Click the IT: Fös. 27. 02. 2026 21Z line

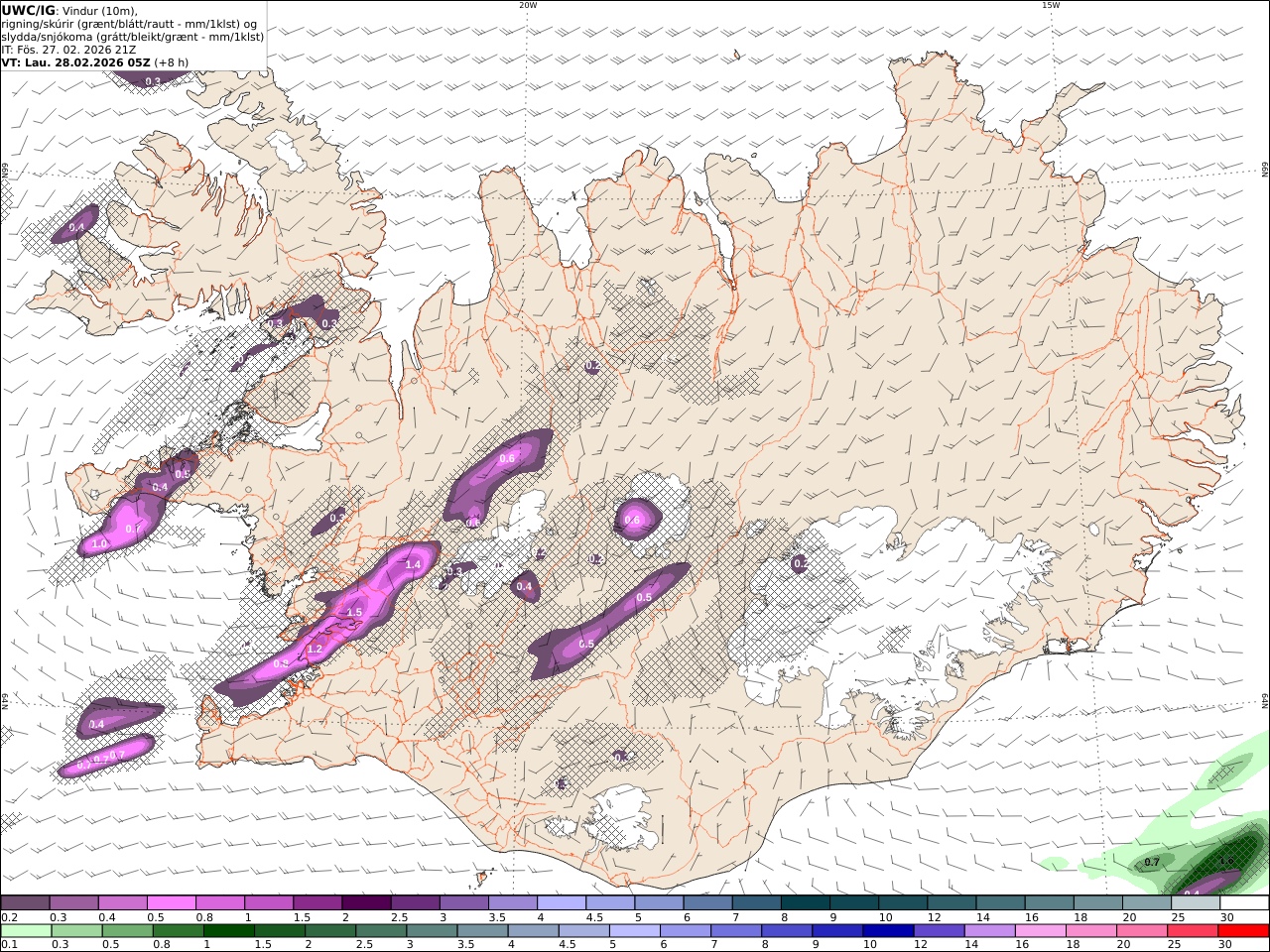68,49
